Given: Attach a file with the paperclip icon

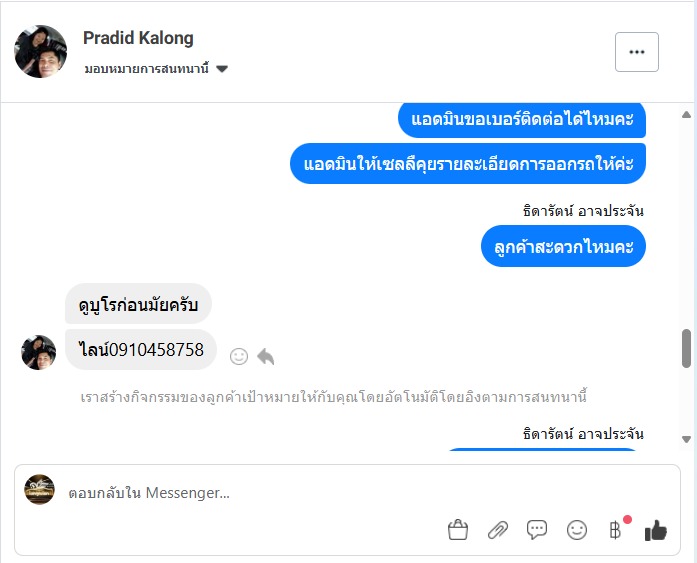Looking at the screenshot, I should pyautogui.click(x=498, y=530).
